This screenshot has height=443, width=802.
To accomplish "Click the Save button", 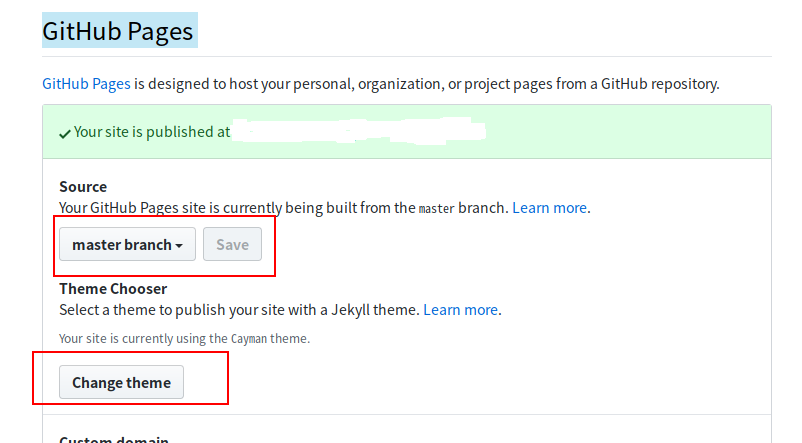I will [x=232, y=245].
